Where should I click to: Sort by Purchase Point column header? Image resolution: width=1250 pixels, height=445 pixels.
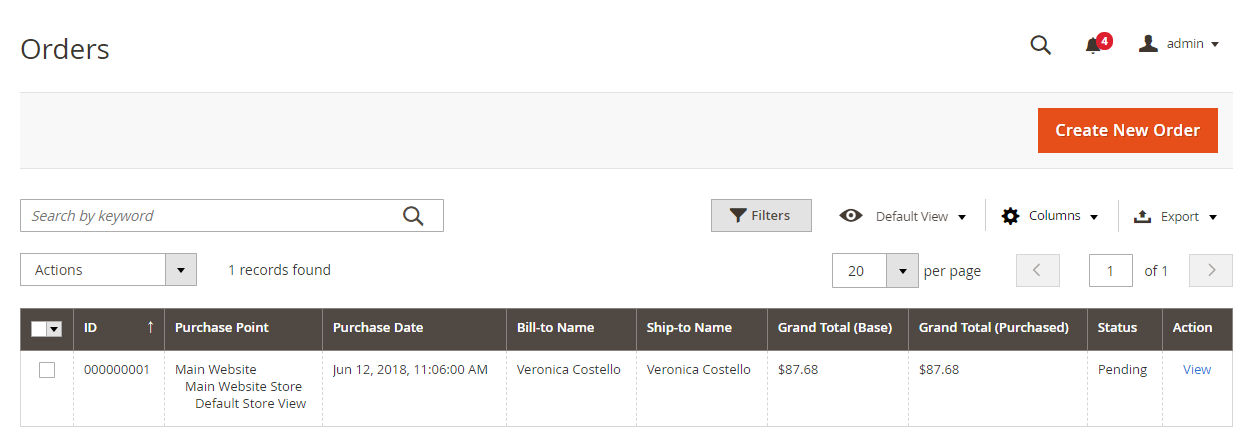243,327
